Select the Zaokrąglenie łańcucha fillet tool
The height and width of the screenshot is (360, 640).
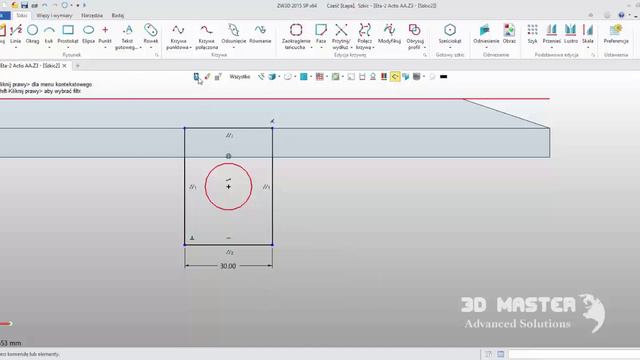pyautogui.click(x=296, y=37)
